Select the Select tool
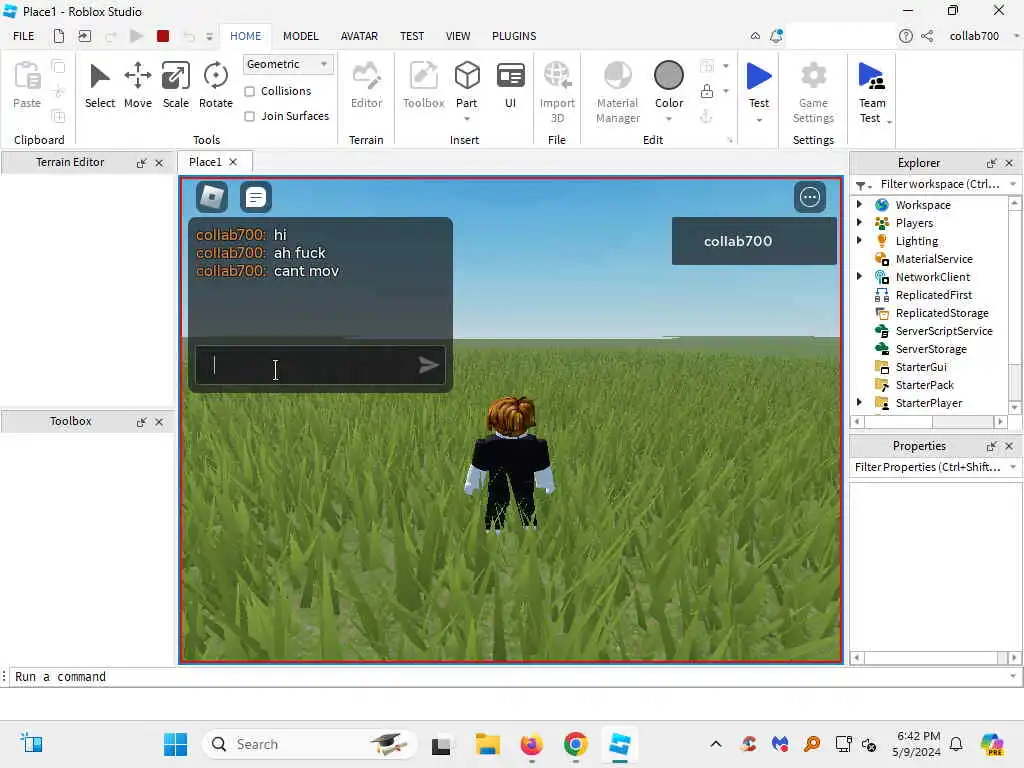The width and height of the screenshot is (1024, 768). (x=99, y=85)
